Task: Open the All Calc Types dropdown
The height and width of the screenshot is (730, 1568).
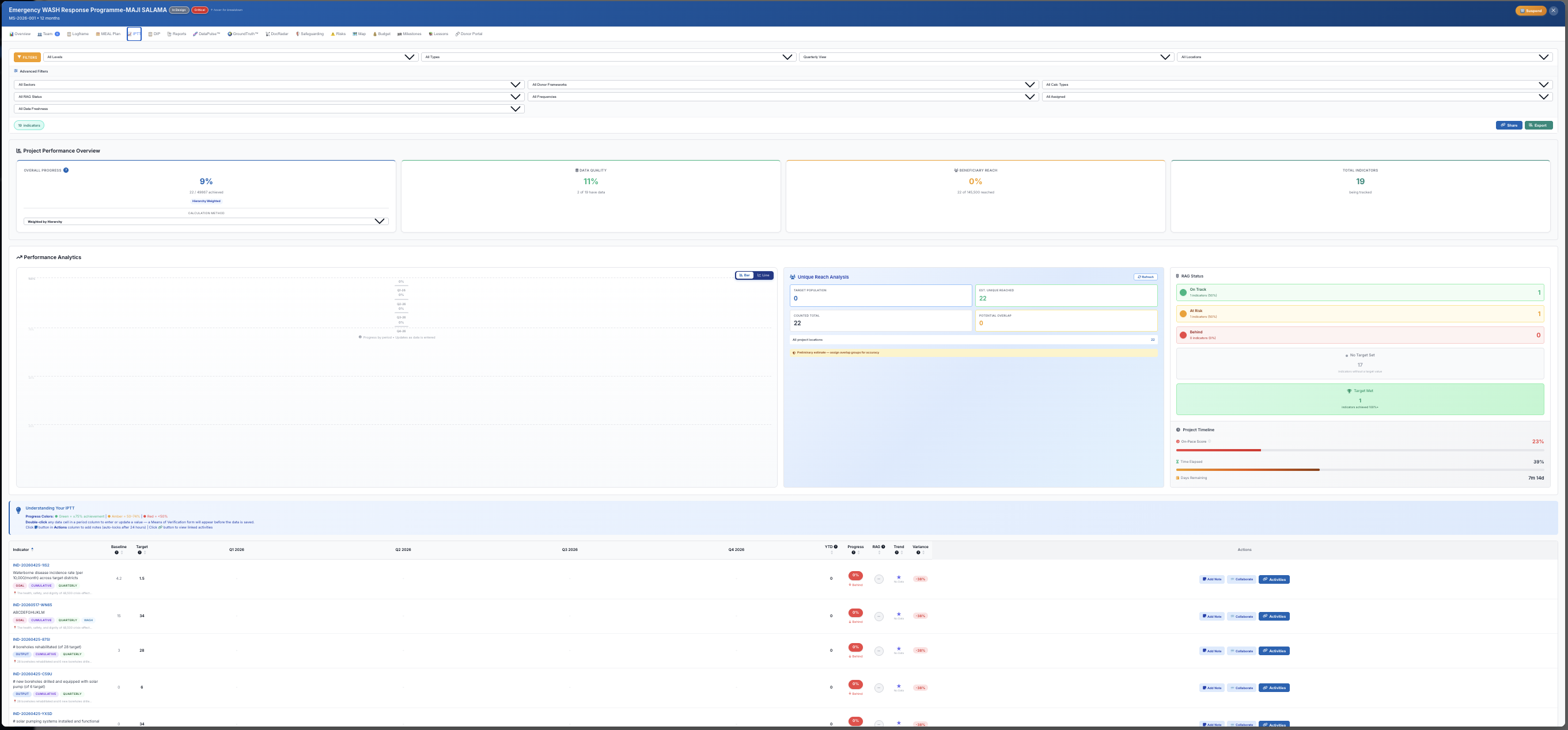Action: point(1297,85)
